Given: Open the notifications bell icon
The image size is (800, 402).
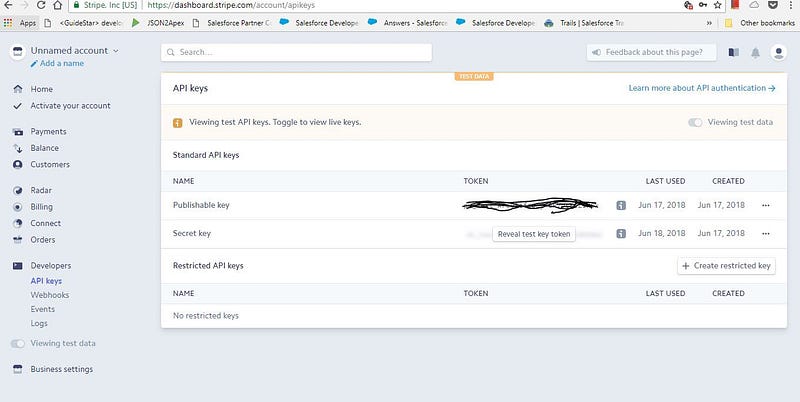Looking at the screenshot, I should pos(756,53).
